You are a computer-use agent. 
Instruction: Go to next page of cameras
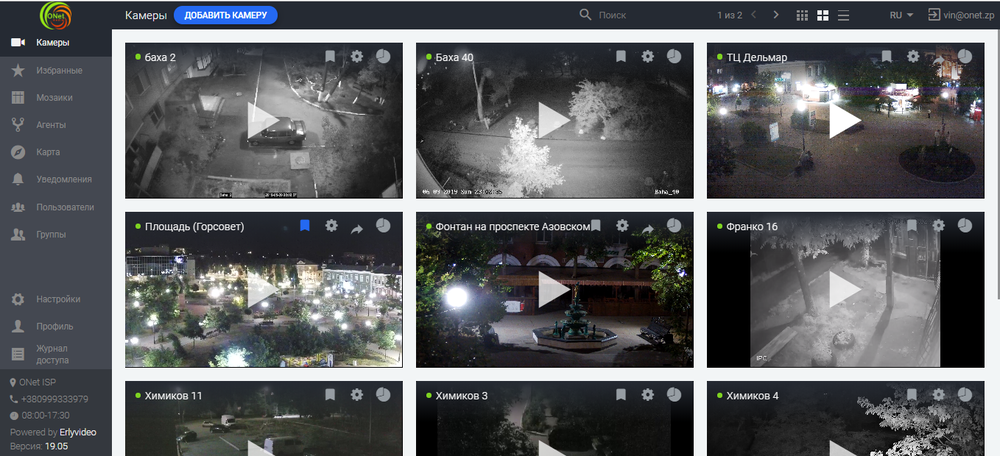tap(777, 15)
